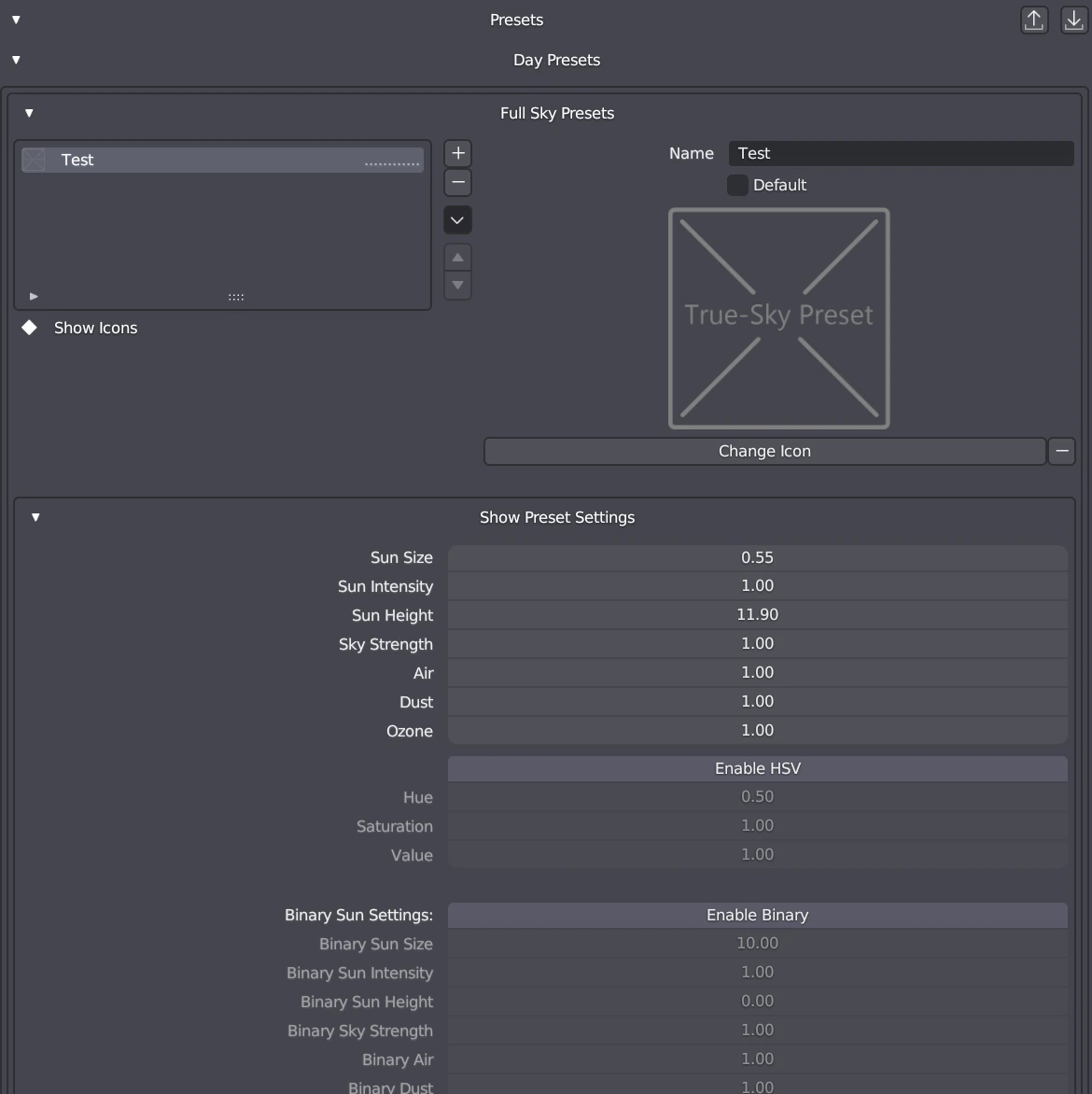
Task: Collapse the Presets panel
Action: tap(16, 20)
